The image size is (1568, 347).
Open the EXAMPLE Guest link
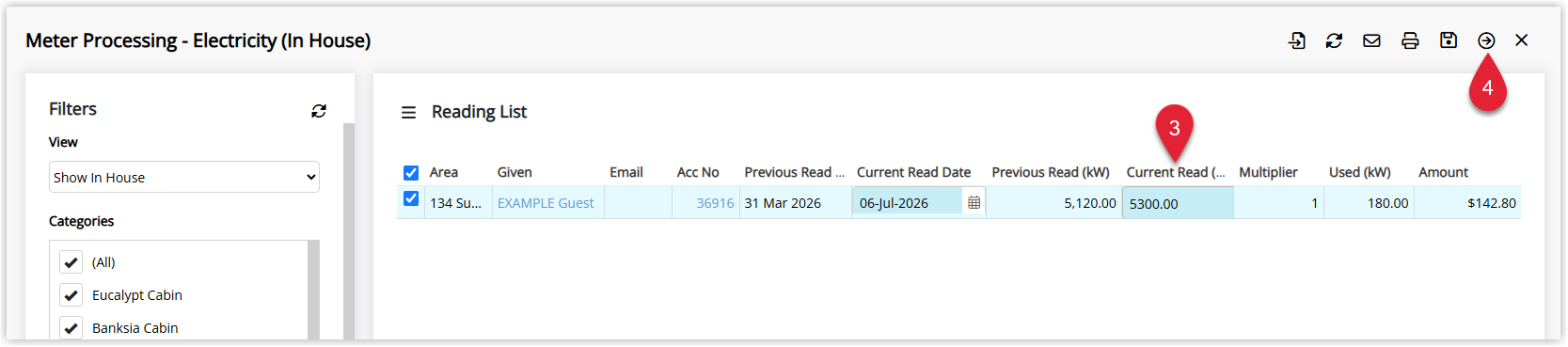[x=546, y=203]
